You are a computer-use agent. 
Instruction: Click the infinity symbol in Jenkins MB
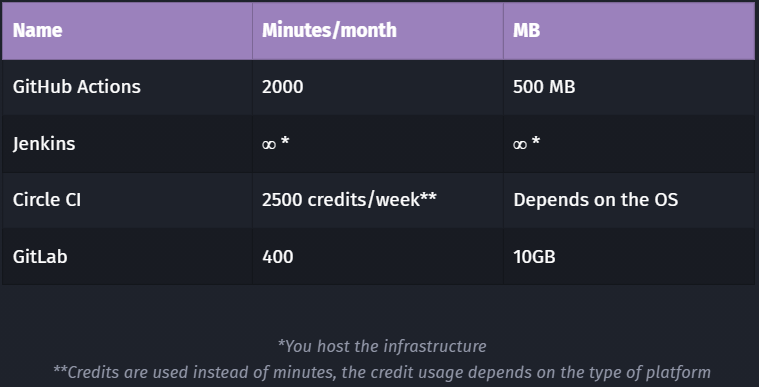[x=519, y=144]
